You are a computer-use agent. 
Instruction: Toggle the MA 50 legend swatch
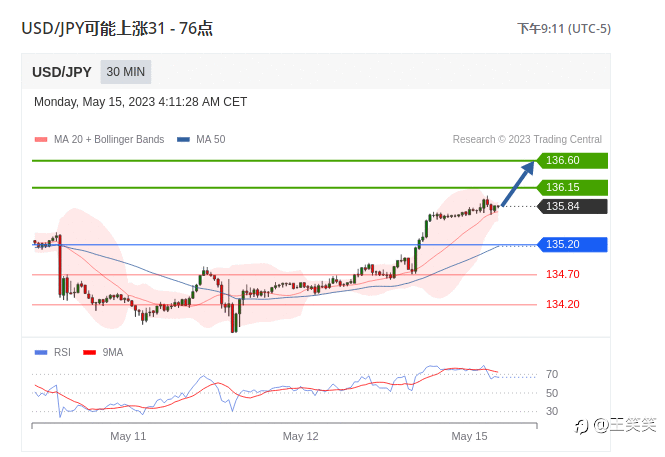click(183, 139)
